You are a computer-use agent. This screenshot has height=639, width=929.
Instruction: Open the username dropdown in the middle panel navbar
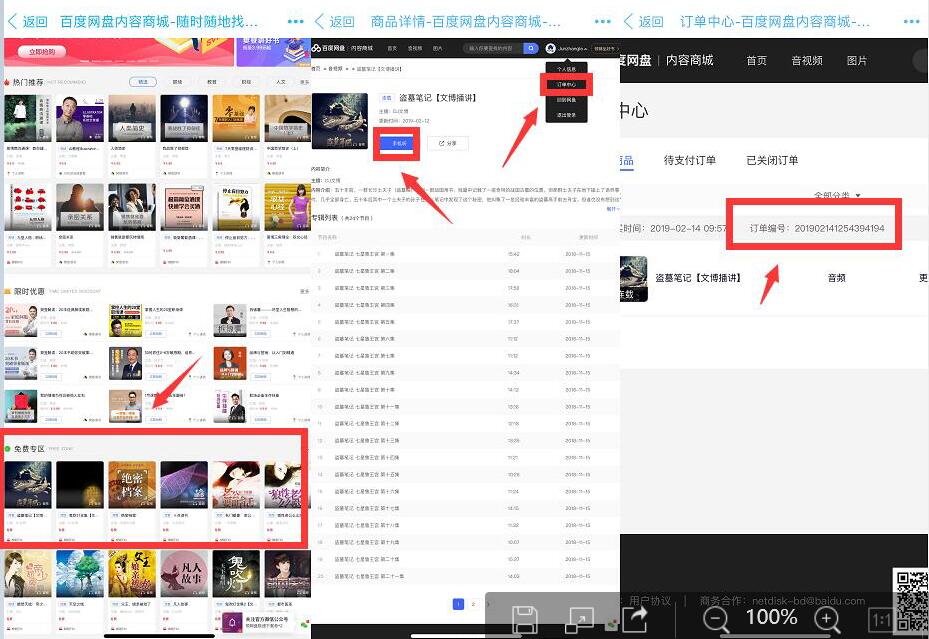[x=572, y=49]
